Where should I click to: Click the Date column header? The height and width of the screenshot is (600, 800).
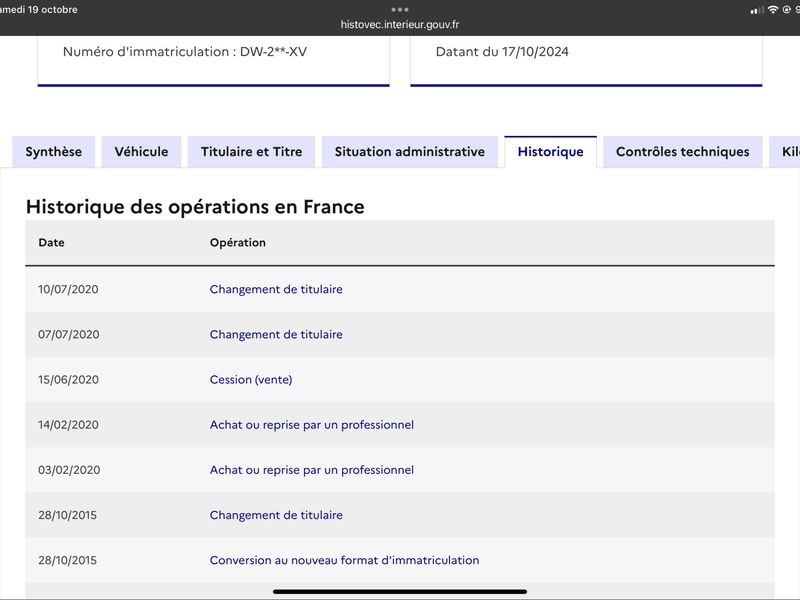click(52, 242)
